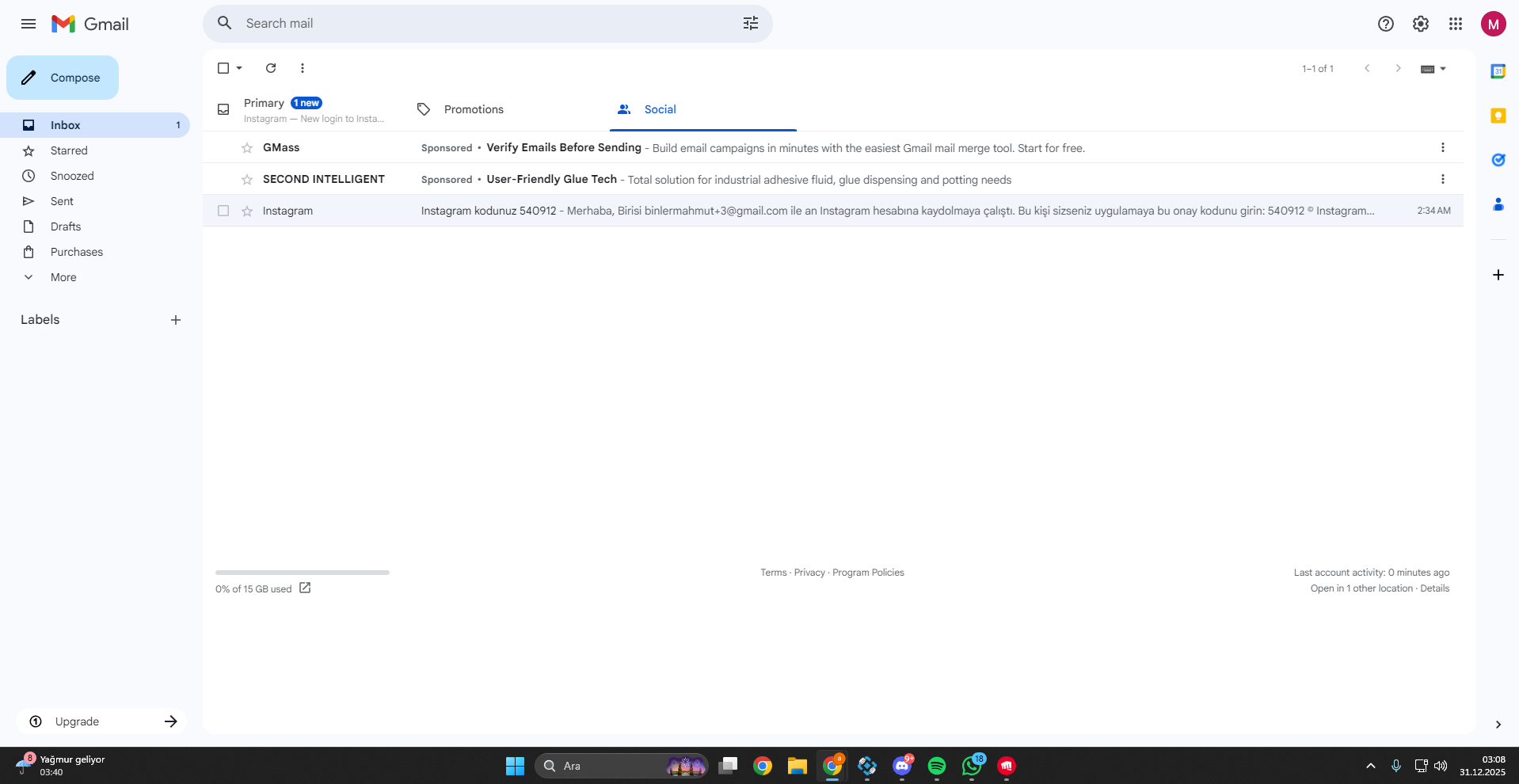This screenshot has height=784, width=1519.
Task: Click the volume icon in system tray
Action: pyautogui.click(x=1441, y=766)
